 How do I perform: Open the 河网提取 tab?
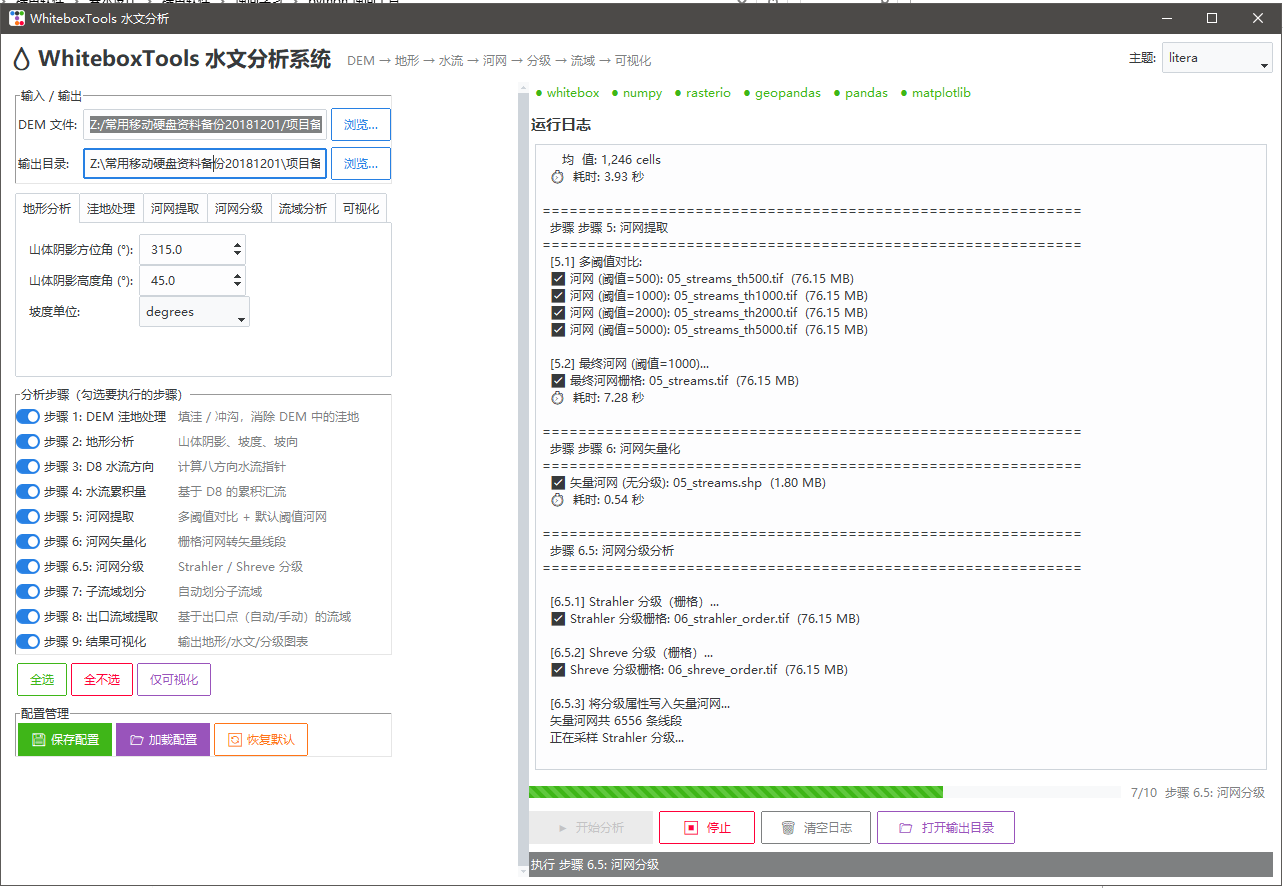(x=175, y=209)
